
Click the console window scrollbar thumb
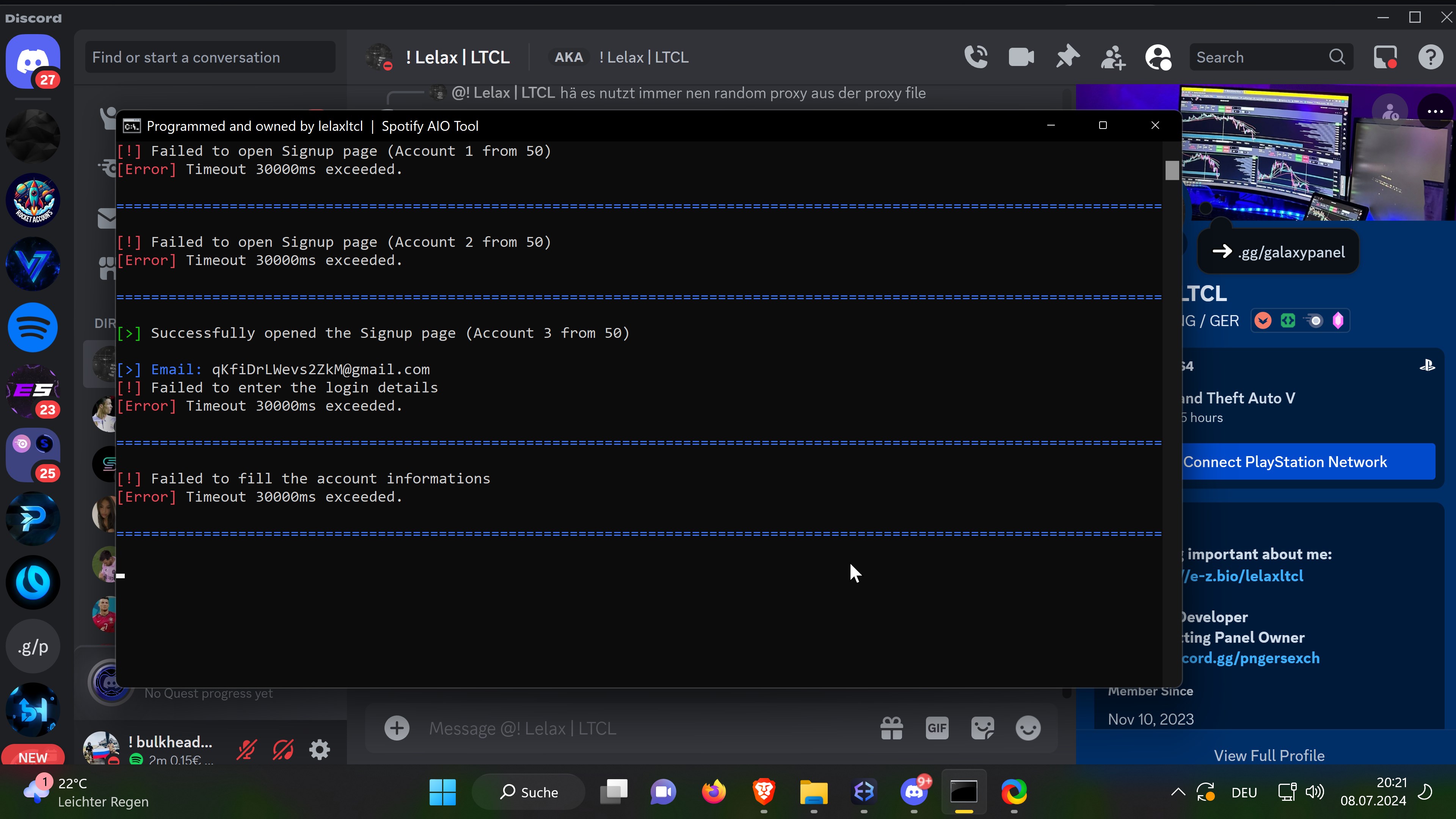1172,170
